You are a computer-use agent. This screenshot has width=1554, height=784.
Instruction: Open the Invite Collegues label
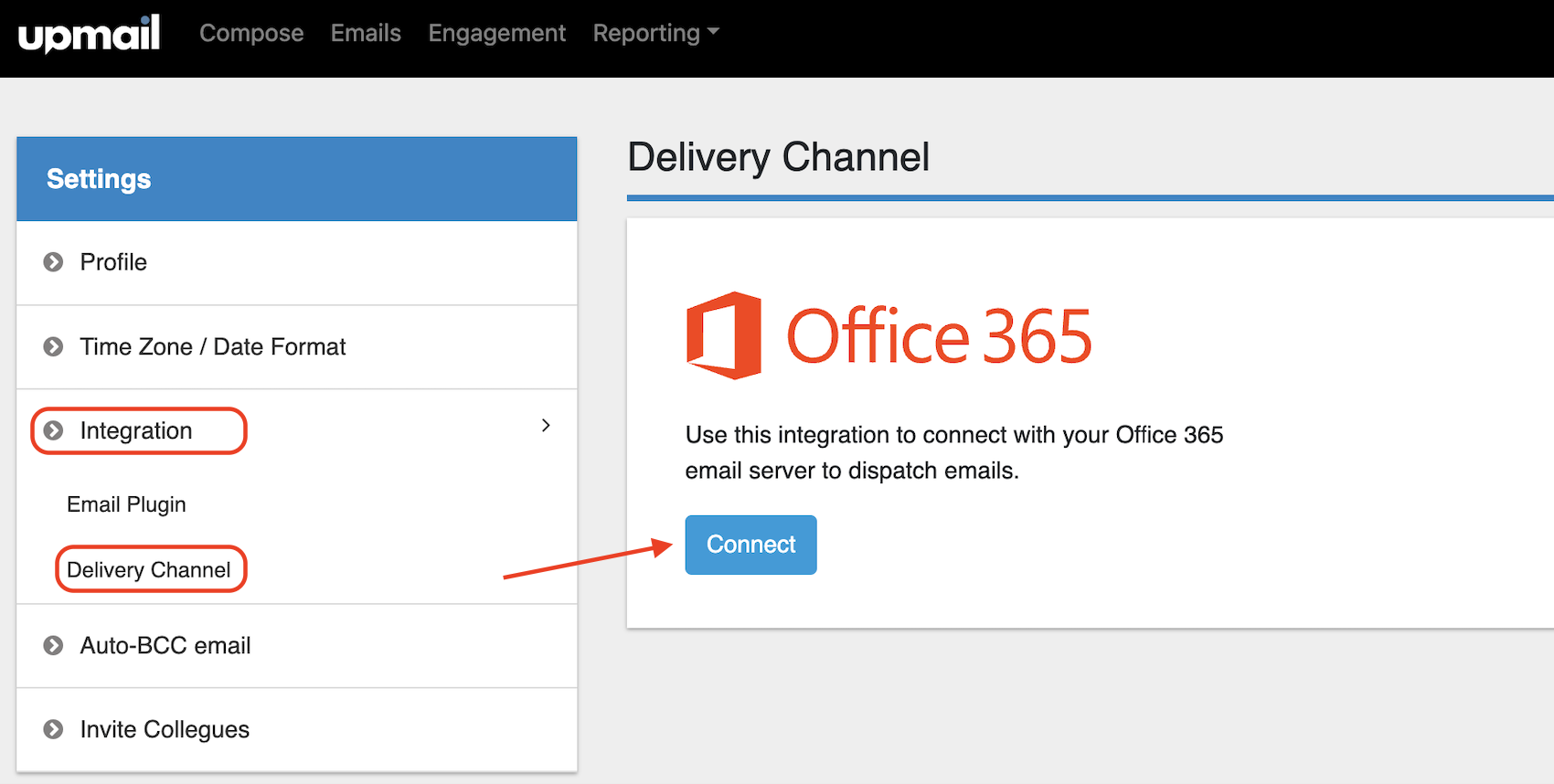coord(165,729)
